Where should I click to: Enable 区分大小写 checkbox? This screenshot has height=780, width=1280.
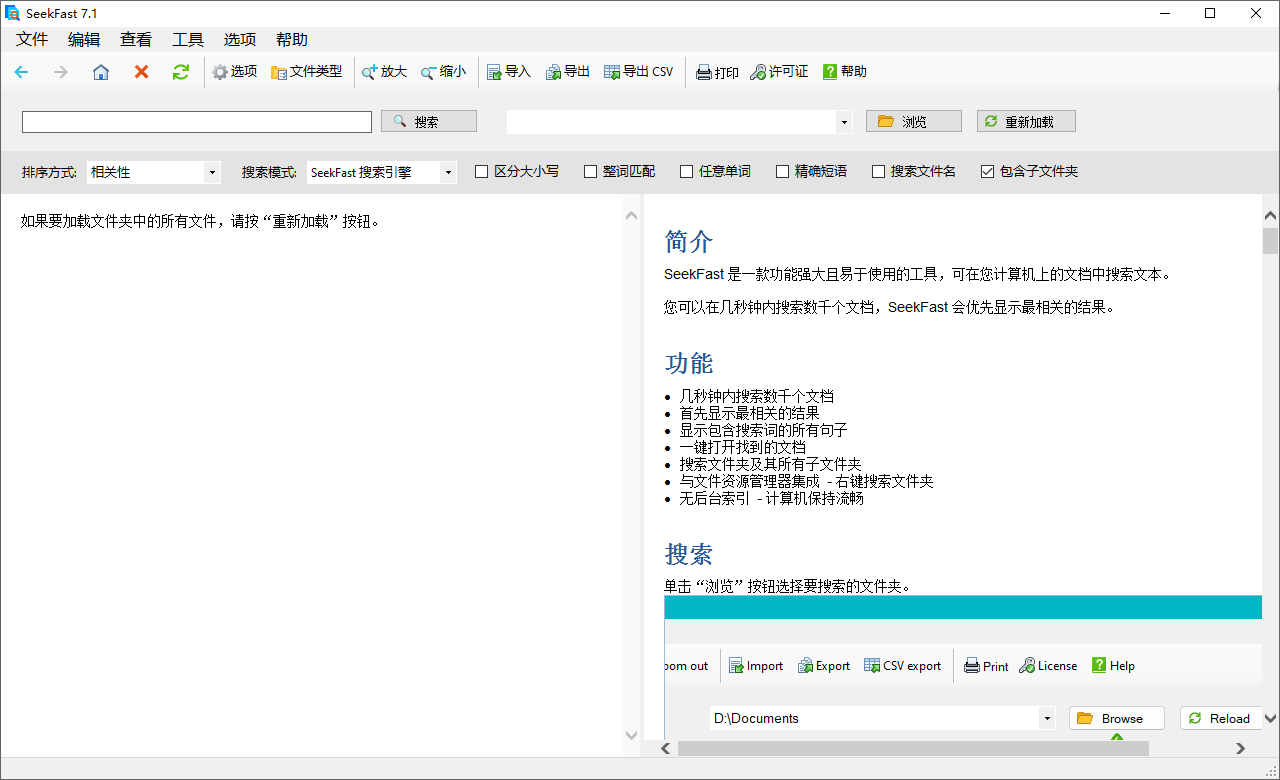[x=481, y=172]
